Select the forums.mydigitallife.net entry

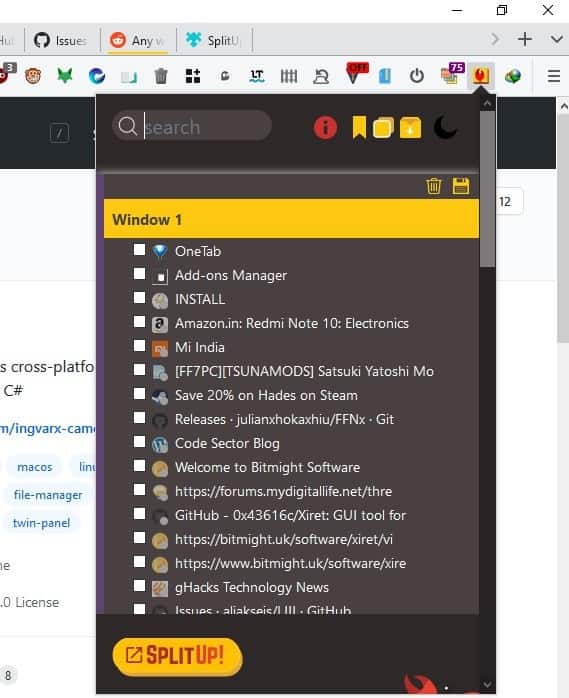[x=284, y=491]
